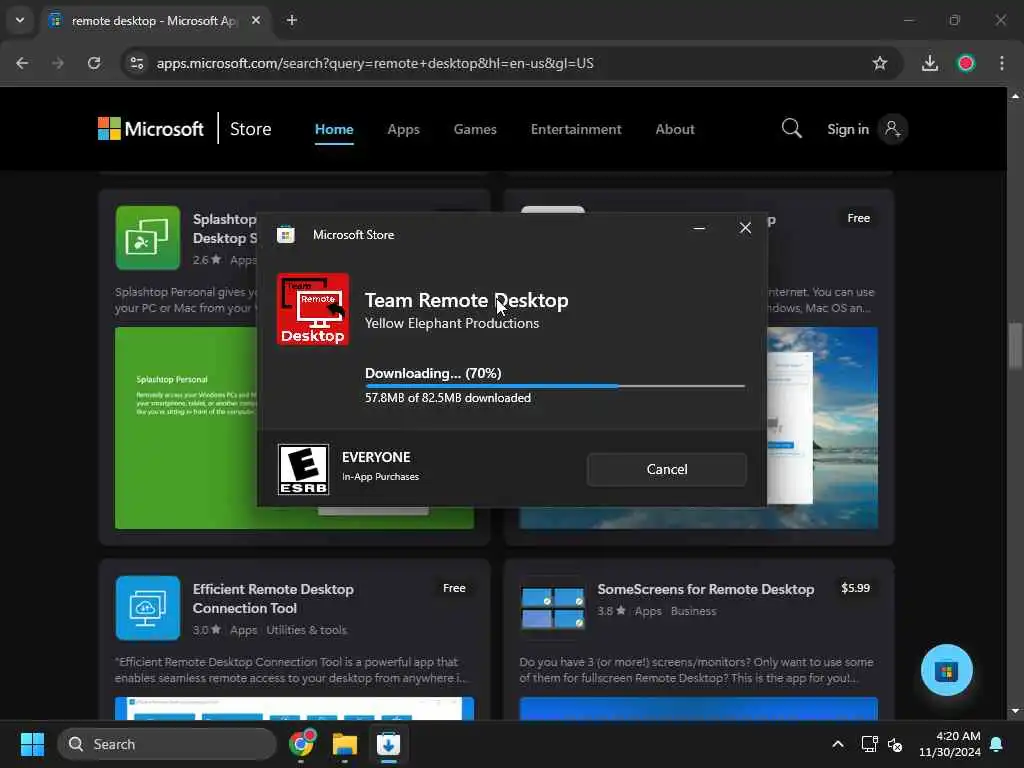This screenshot has height=768, width=1024.
Task: Open Chrome from the taskbar
Action: 302,744
